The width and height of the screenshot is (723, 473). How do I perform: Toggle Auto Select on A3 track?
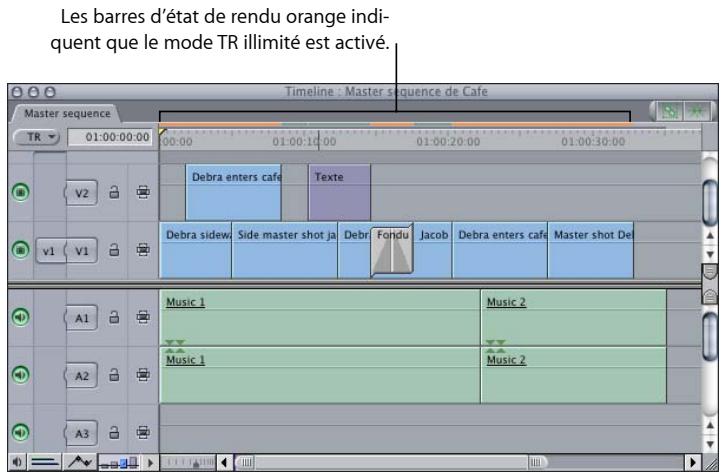(x=143, y=432)
